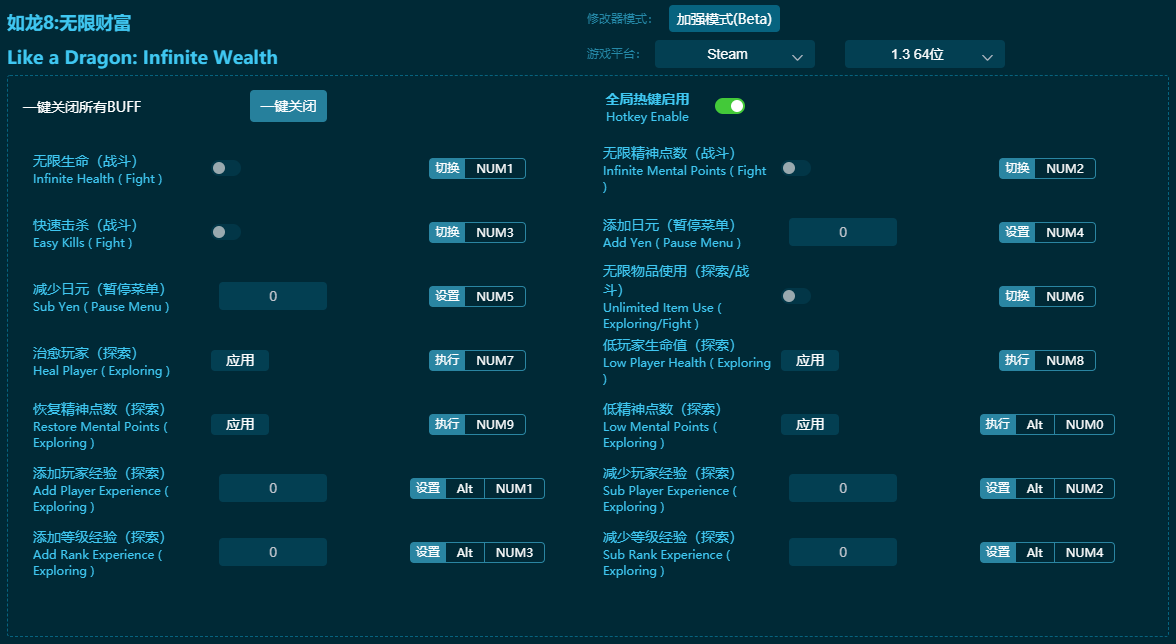Click the Add Player Experience value field

[x=272, y=488]
